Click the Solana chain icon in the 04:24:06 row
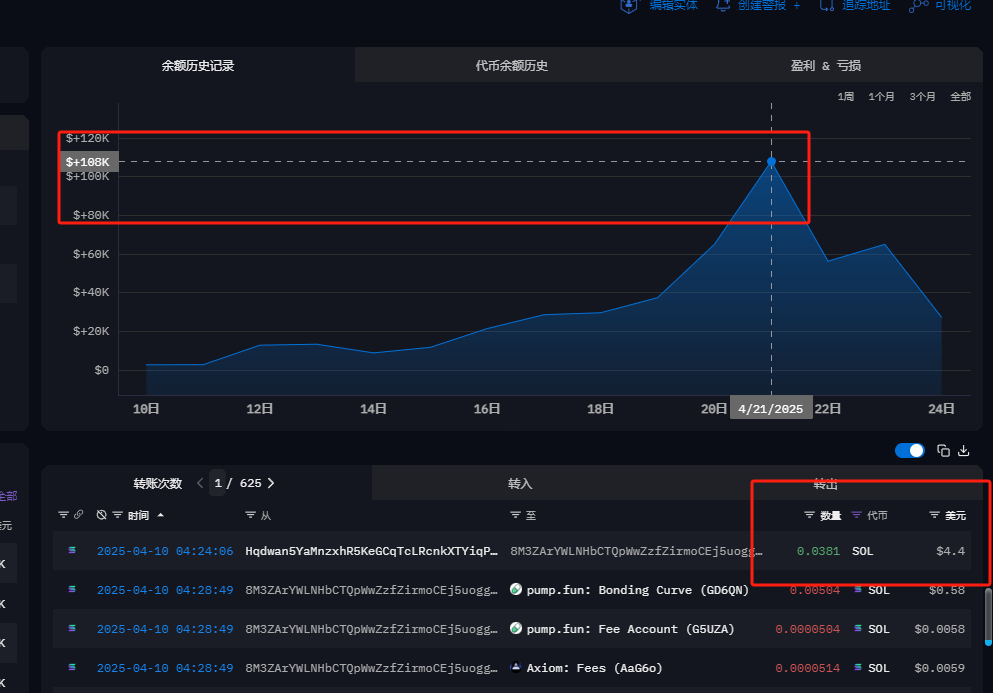 pyautogui.click(x=72, y=550)
